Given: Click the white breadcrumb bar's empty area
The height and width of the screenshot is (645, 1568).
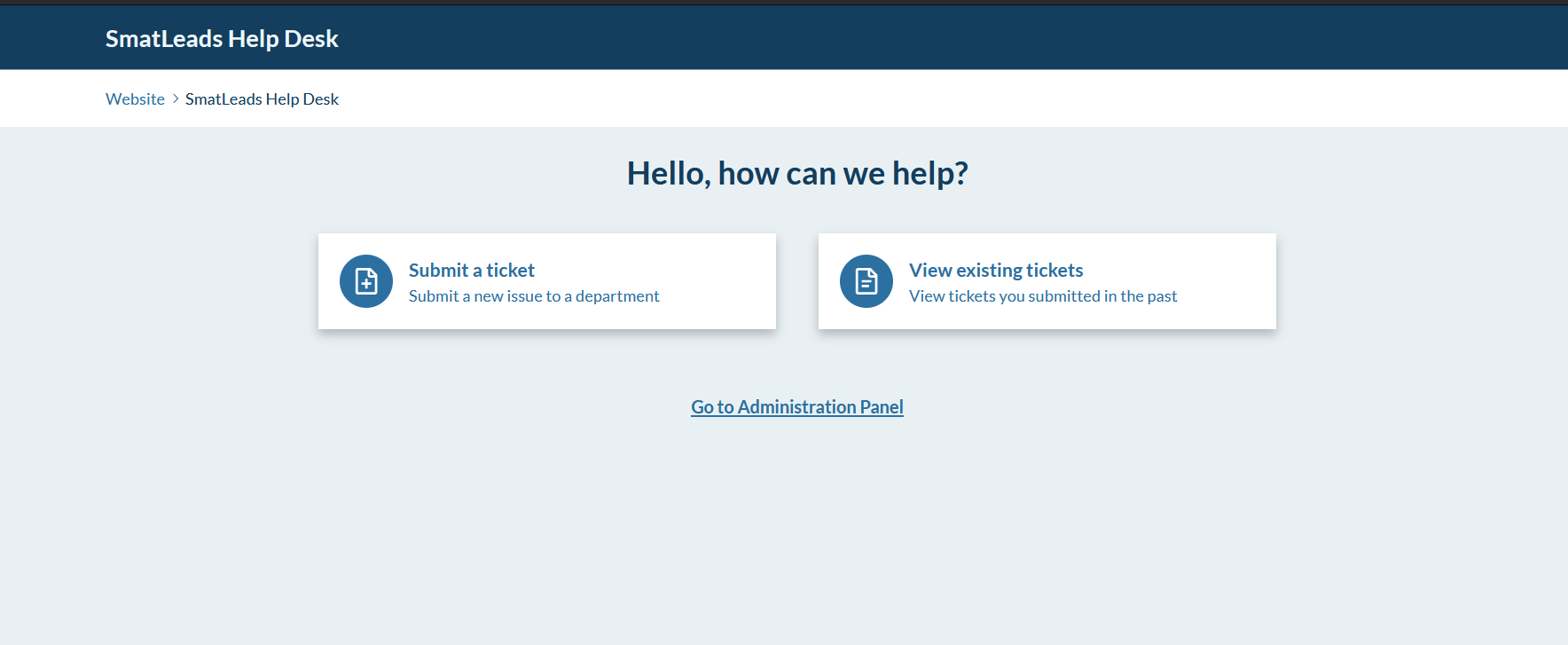Looking at the screenshot, I should (887, 99).
